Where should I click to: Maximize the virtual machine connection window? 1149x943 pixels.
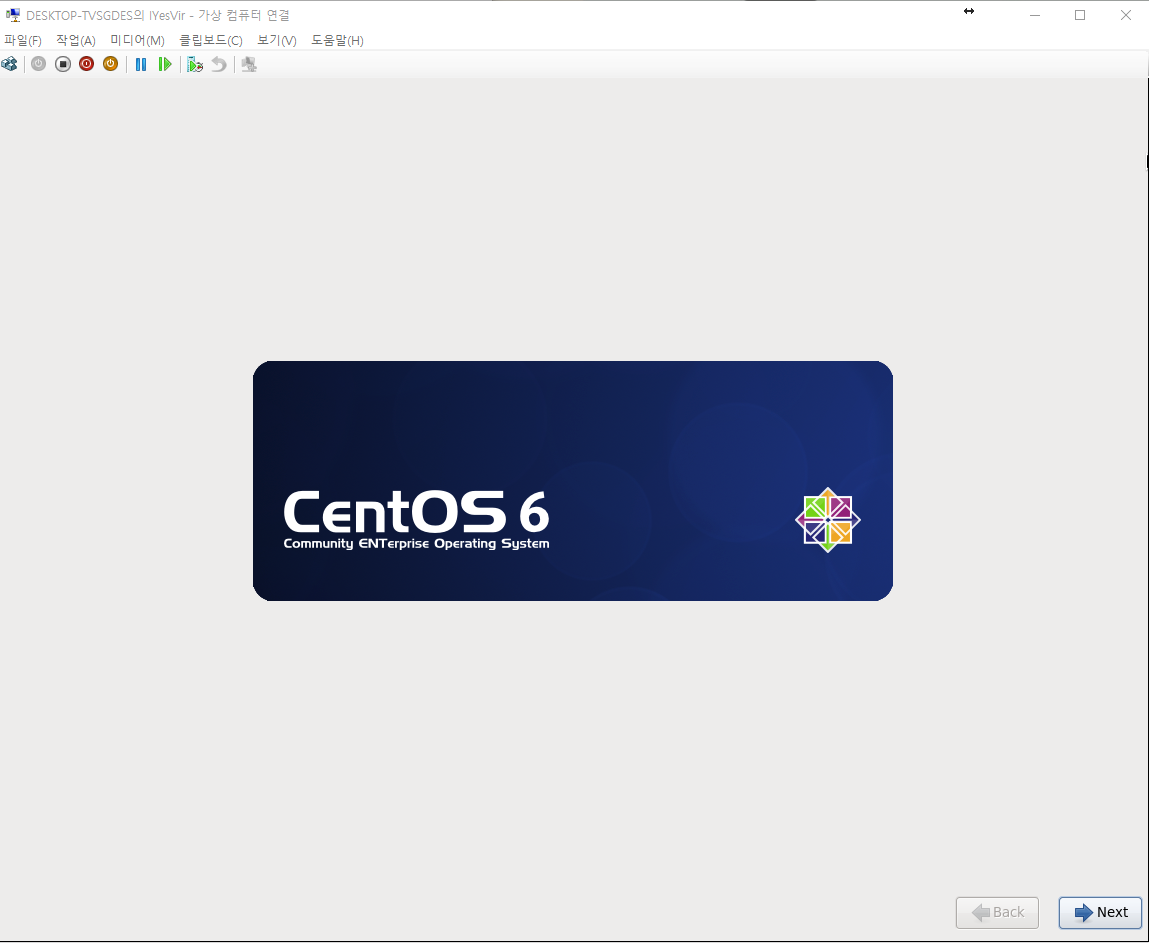click(x=1080, y=15)
